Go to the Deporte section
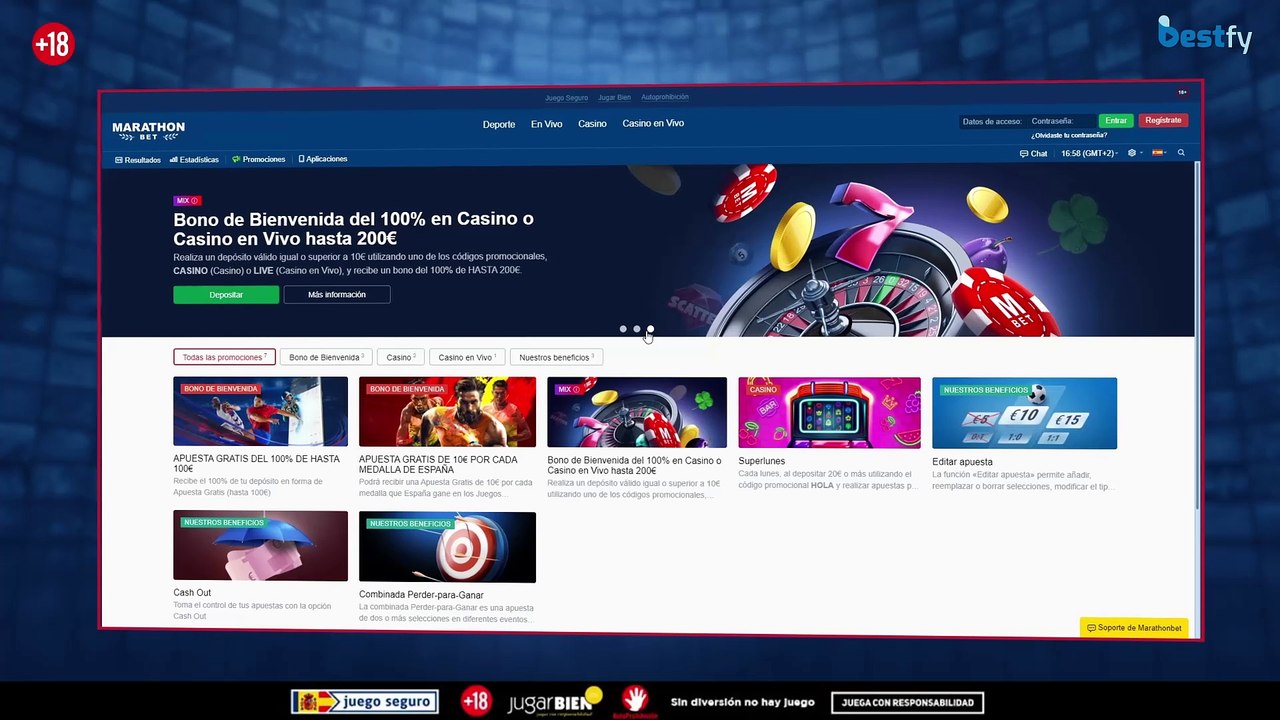The width and height of the screenshot is (1280, 720). pos(499,124)
